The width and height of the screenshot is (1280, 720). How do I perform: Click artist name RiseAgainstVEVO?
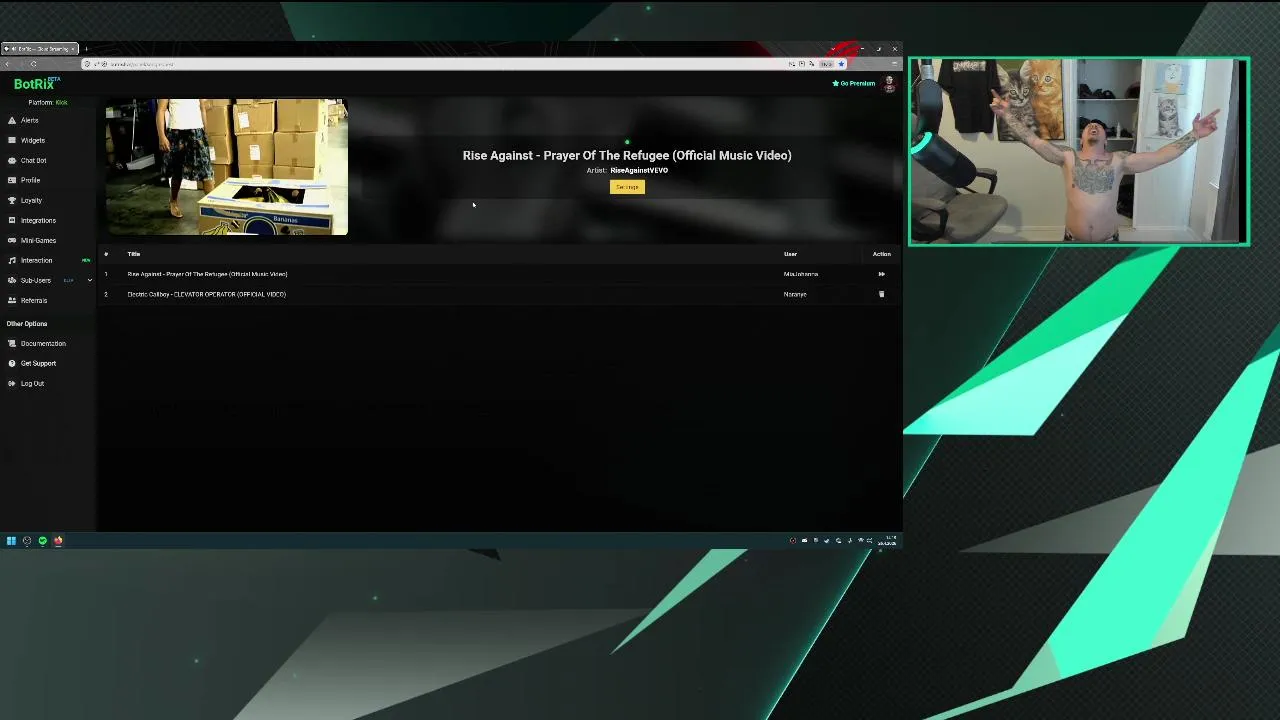point(639,170)
